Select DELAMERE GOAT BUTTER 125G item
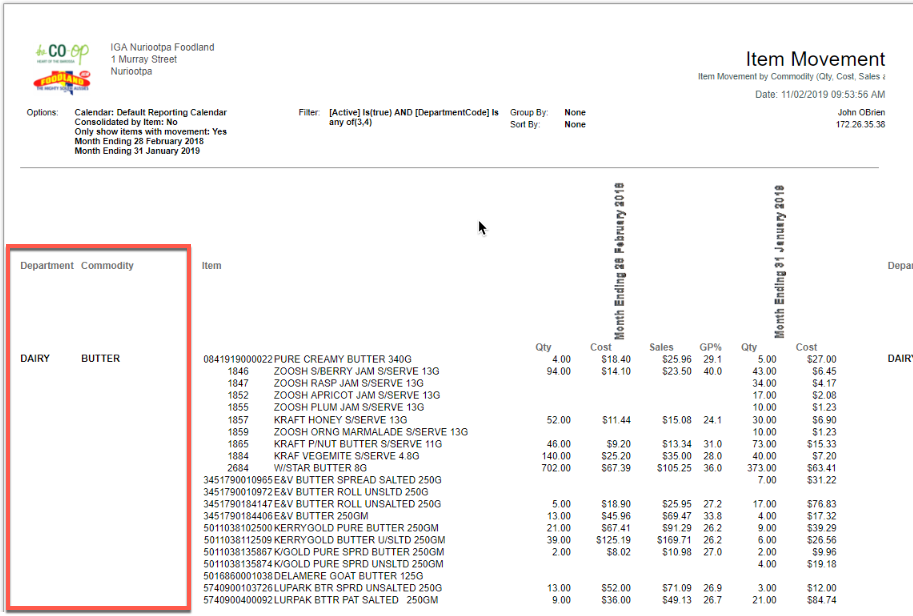This screenshot has width=913, height=616. (348, 576)
